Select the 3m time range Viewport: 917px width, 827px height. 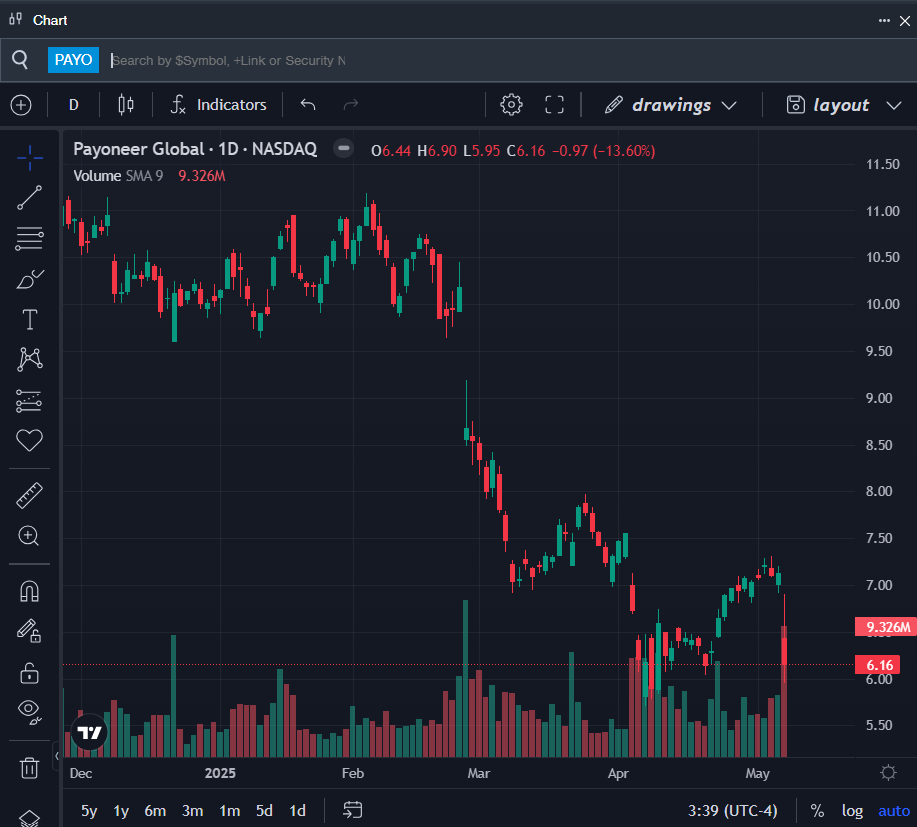coord(192,811)
